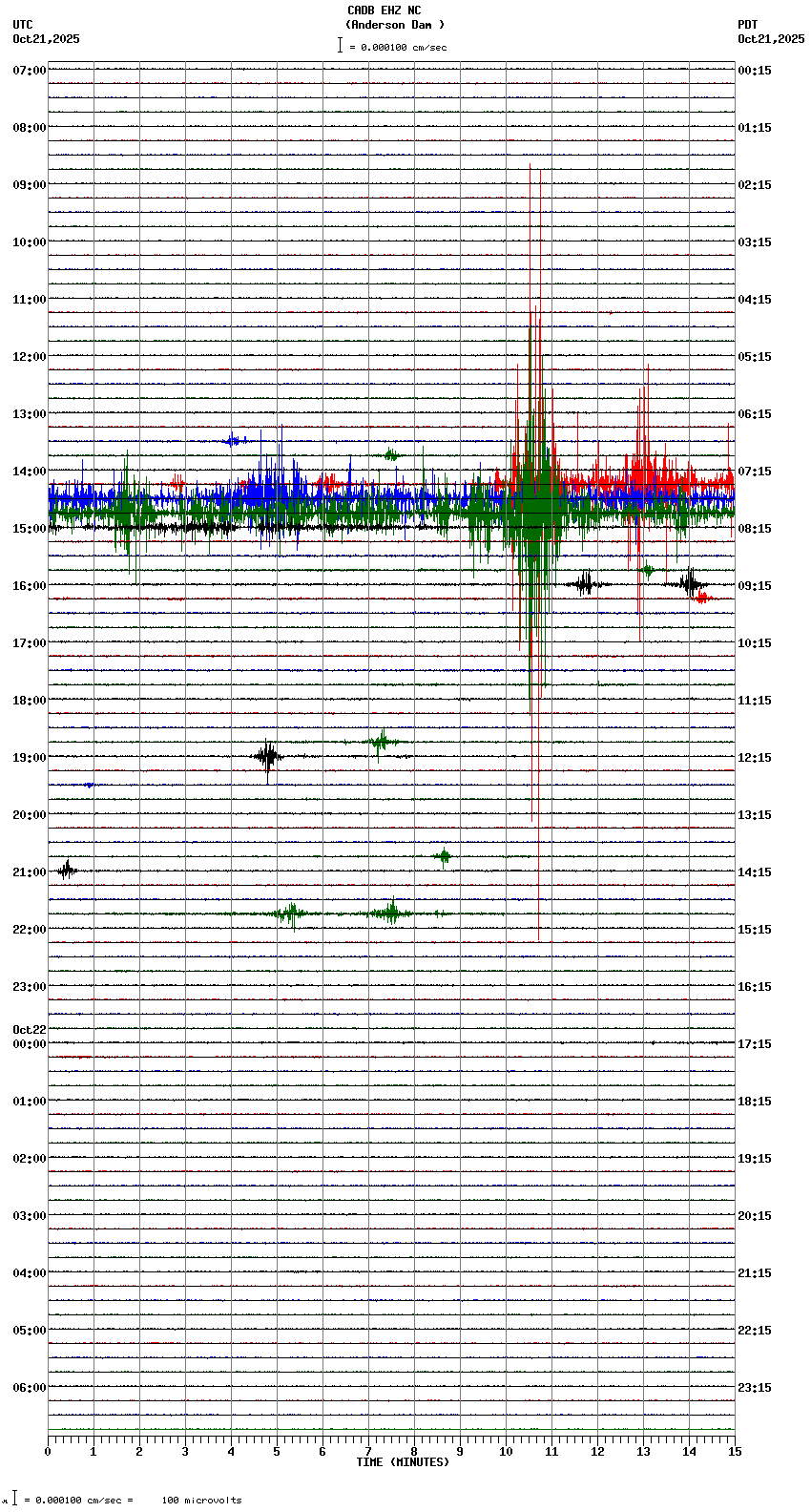Click the 'PDT' label at top right

(747, 25)
